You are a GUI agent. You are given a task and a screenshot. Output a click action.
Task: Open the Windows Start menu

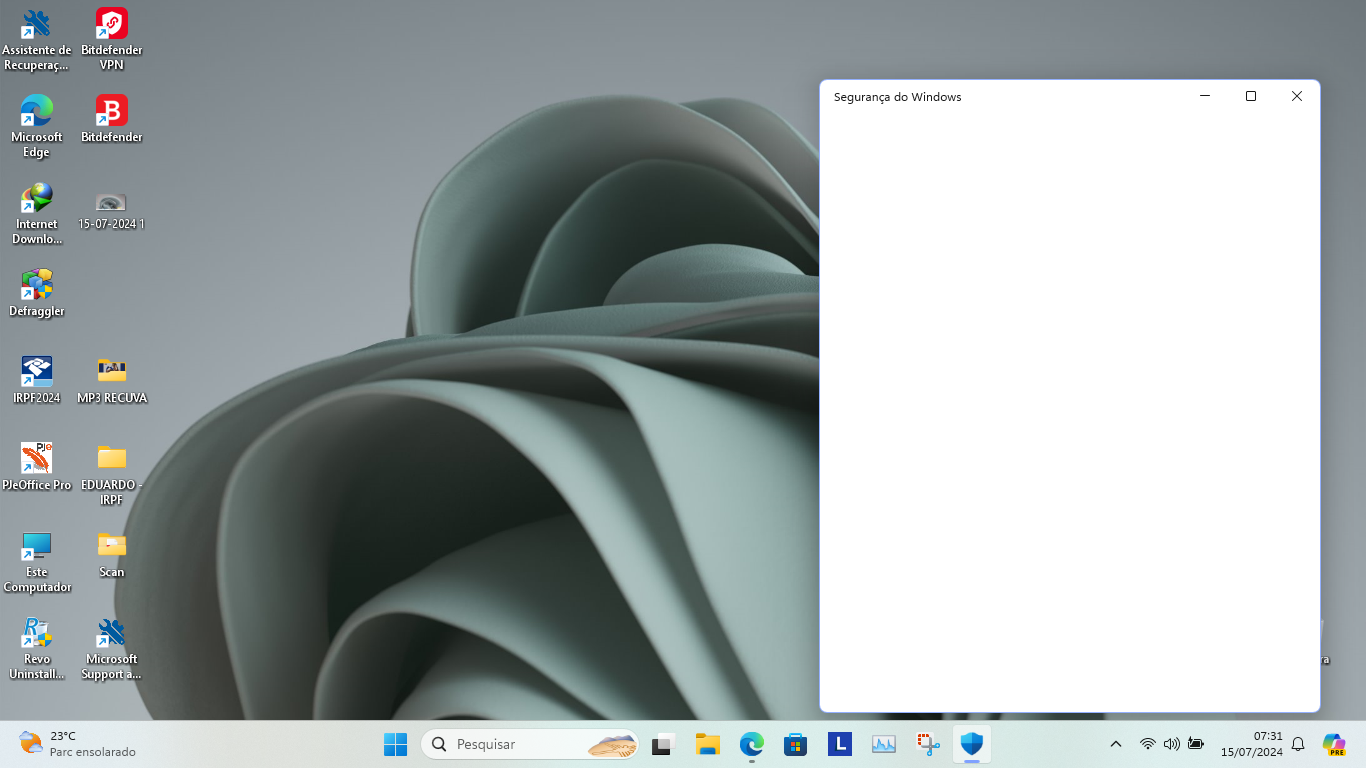pyautogui.click(x=396, y=744)
